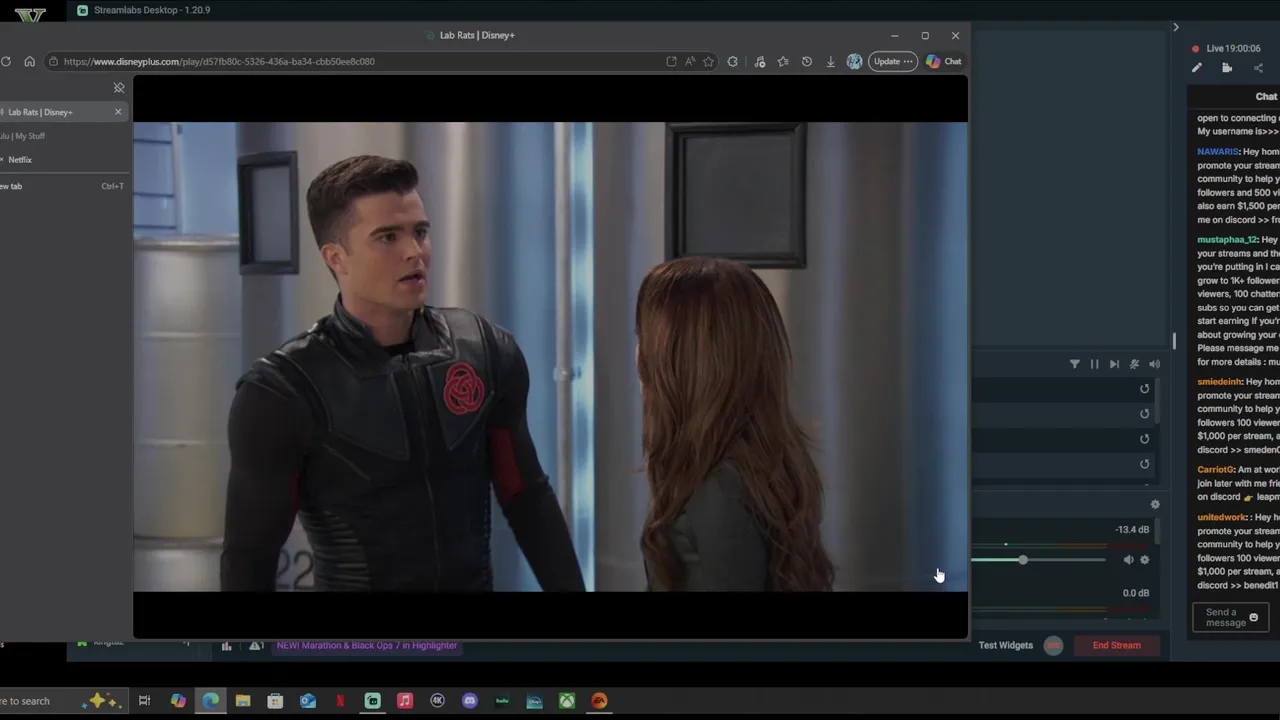The image size is (1280, 720).
Task: Repeat the second recent event alert
Action: point(1145,414)
